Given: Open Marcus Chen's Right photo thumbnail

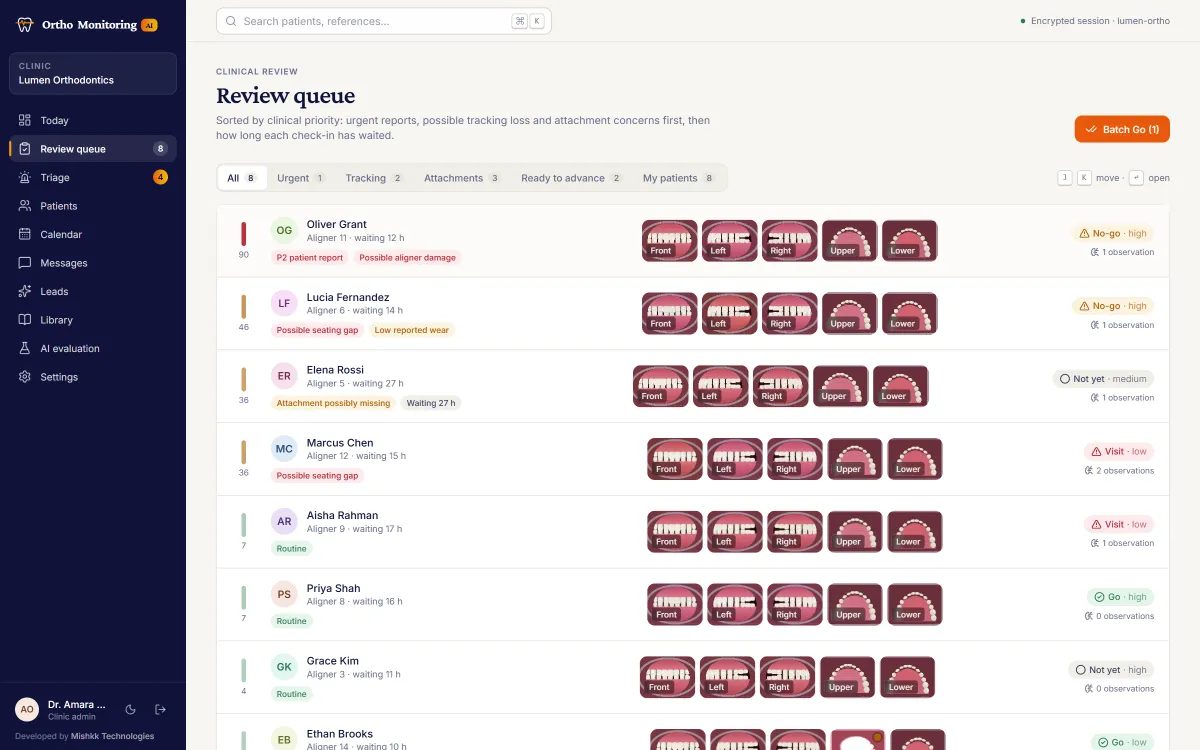Looking at the screenshot, I should coord(795,459).
